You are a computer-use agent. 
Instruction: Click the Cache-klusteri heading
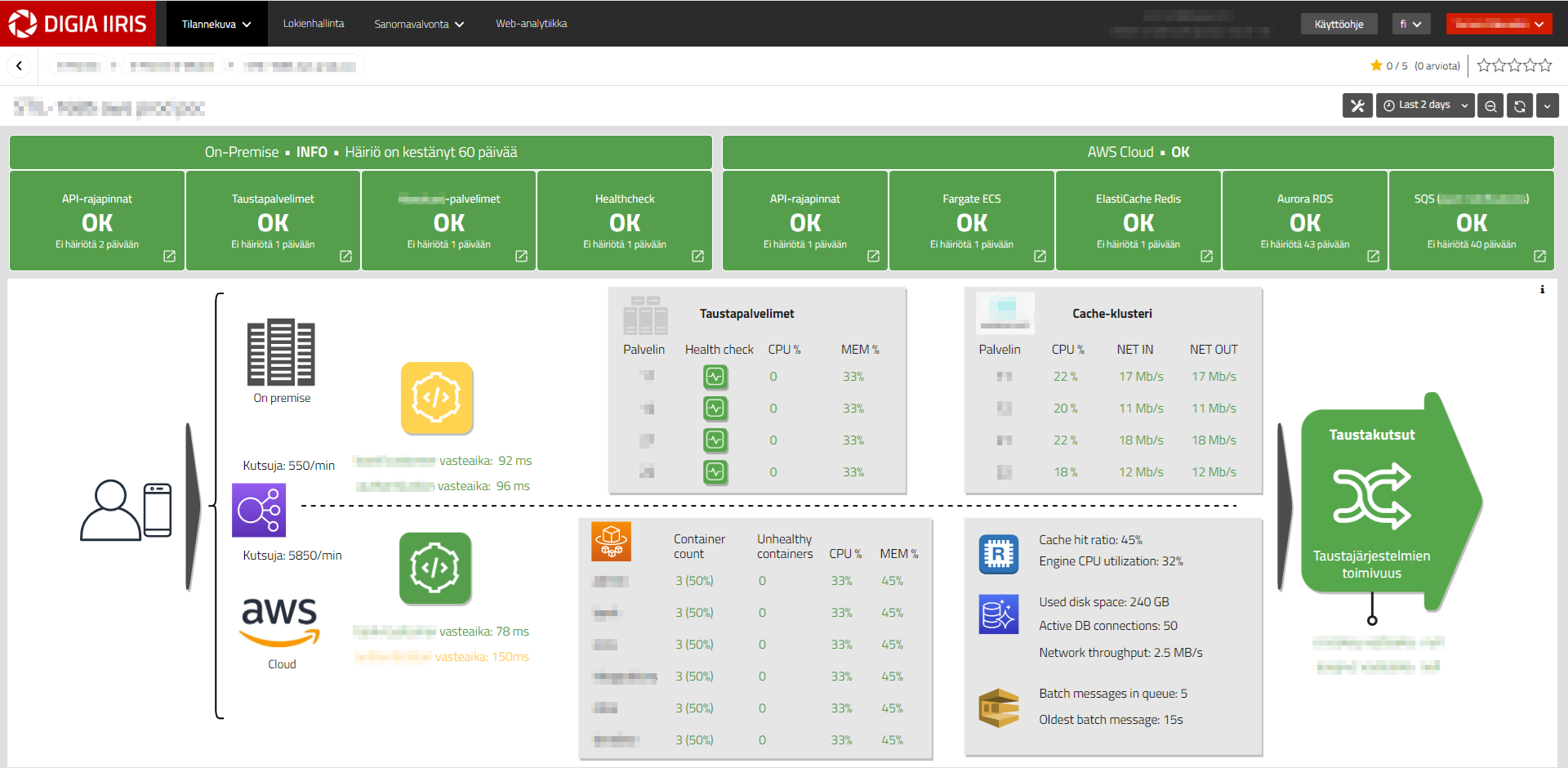pos(1112,314)
